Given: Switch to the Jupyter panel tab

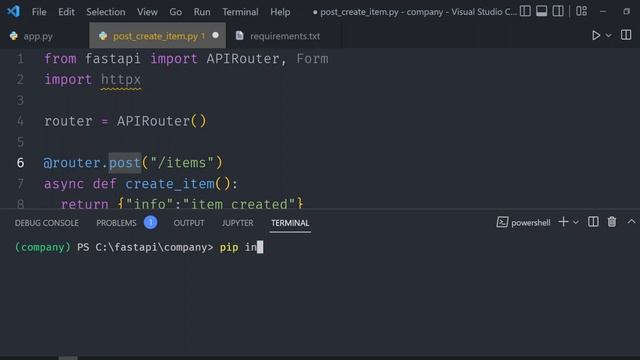Looking at the screenshot, I should [238, 223].
